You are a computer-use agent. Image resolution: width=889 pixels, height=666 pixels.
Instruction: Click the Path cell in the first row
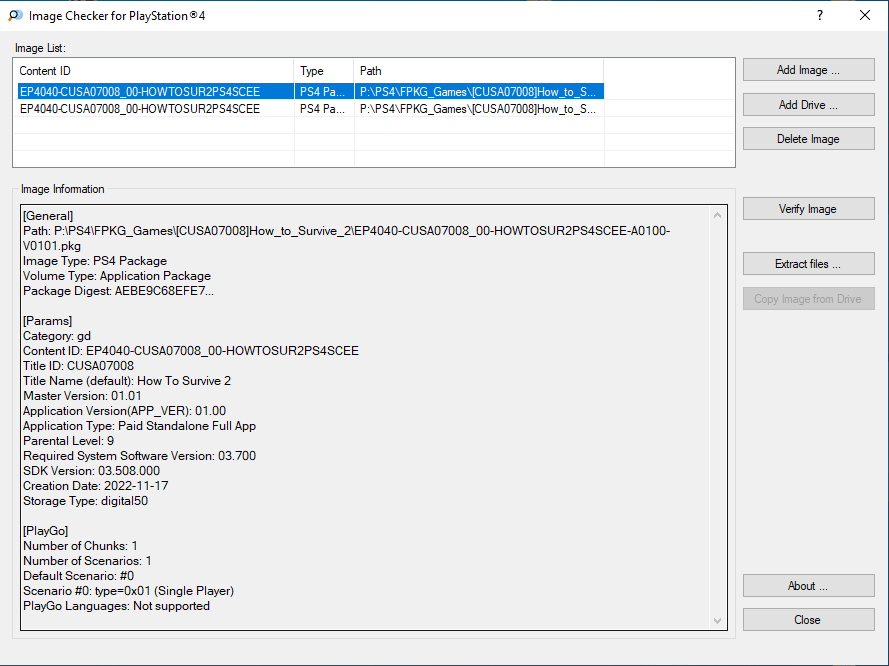tap(479, 91)
